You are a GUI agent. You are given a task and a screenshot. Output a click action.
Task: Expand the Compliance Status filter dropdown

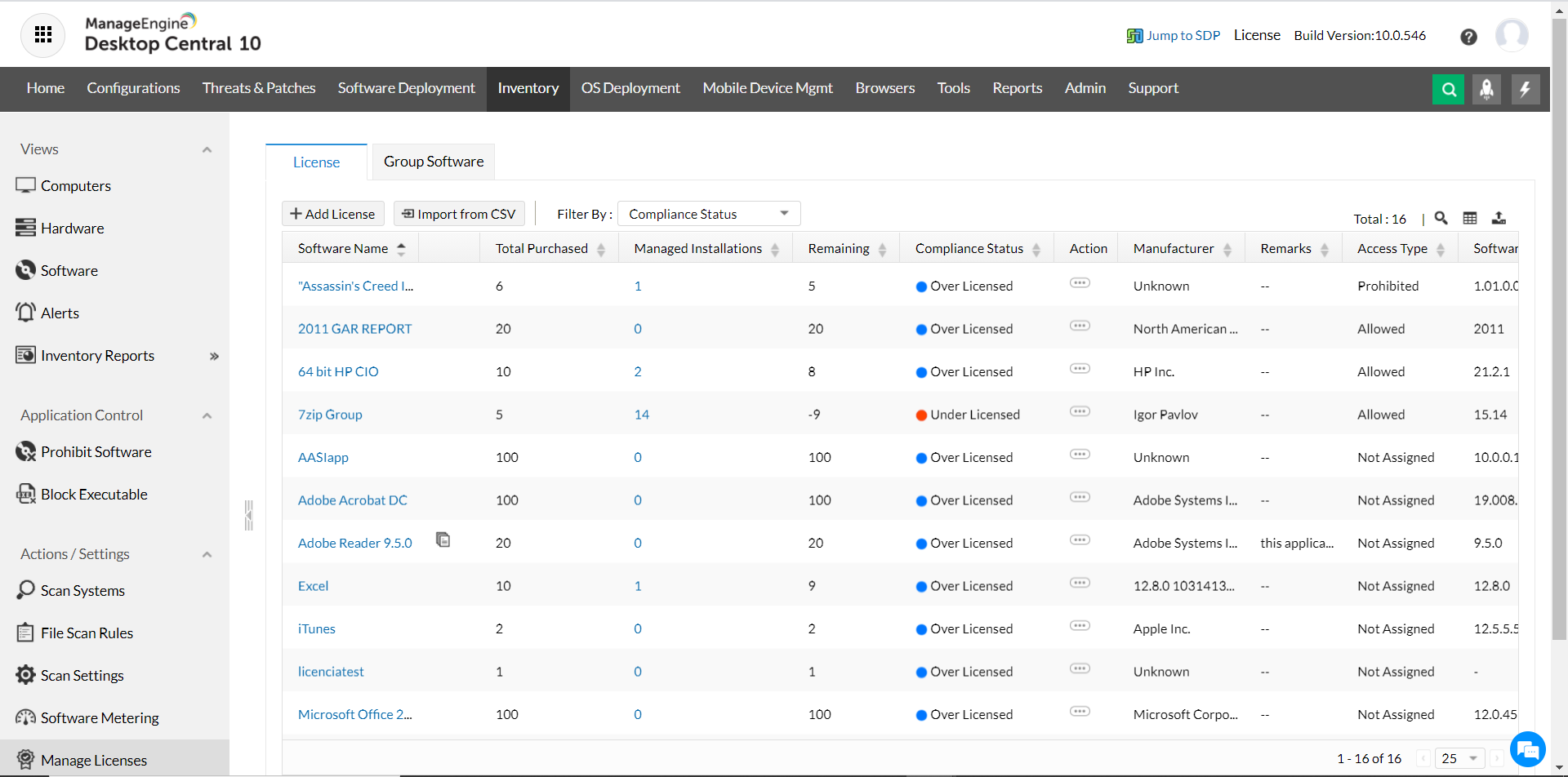[x=708, y=214]
